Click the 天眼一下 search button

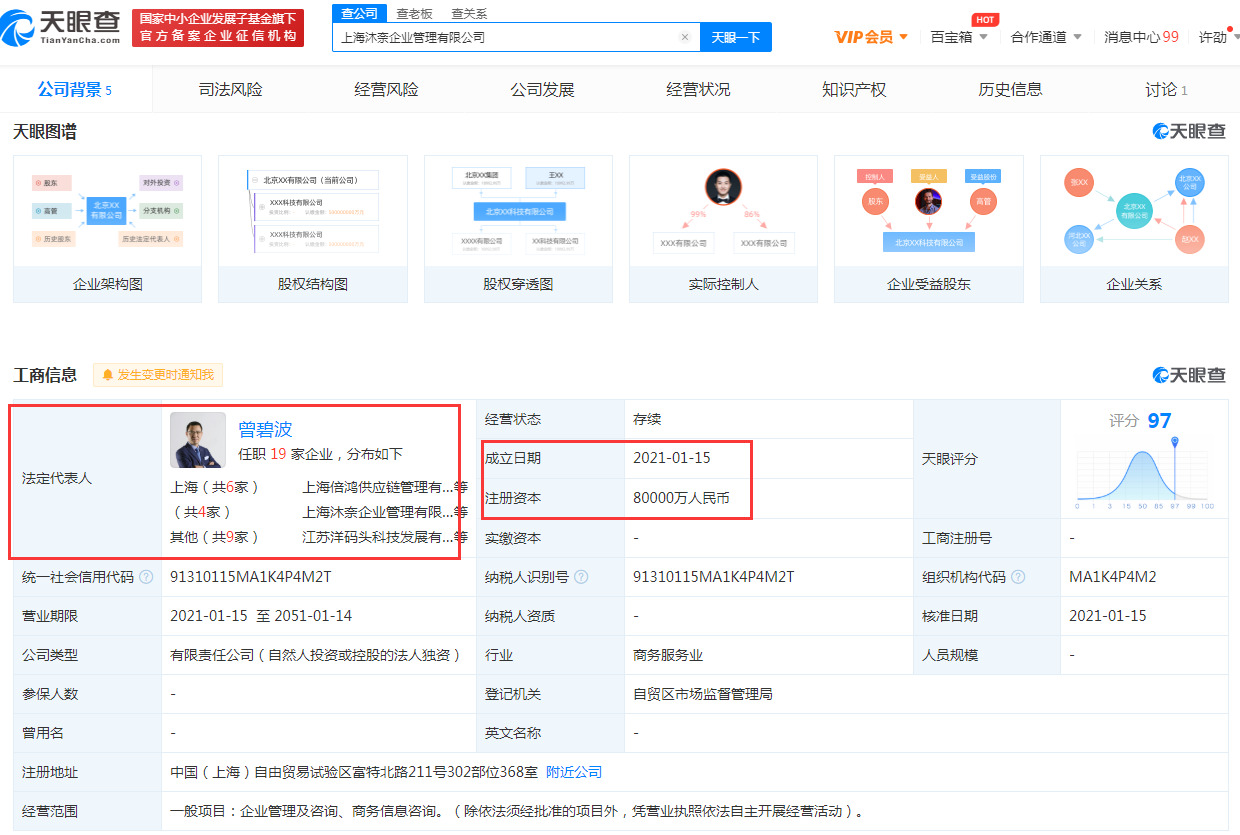pos(736,37)
